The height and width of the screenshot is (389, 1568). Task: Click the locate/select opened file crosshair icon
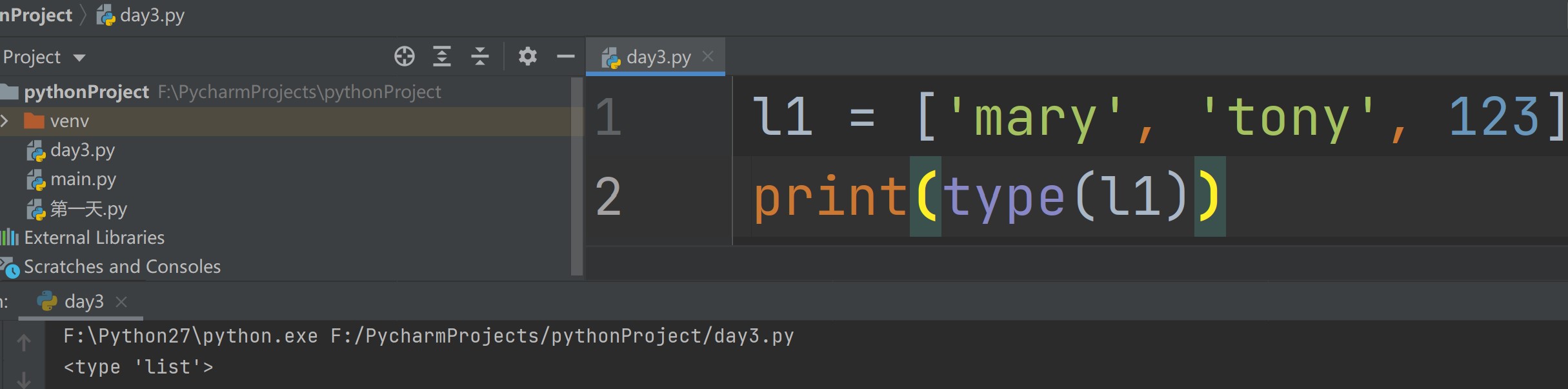404,57
